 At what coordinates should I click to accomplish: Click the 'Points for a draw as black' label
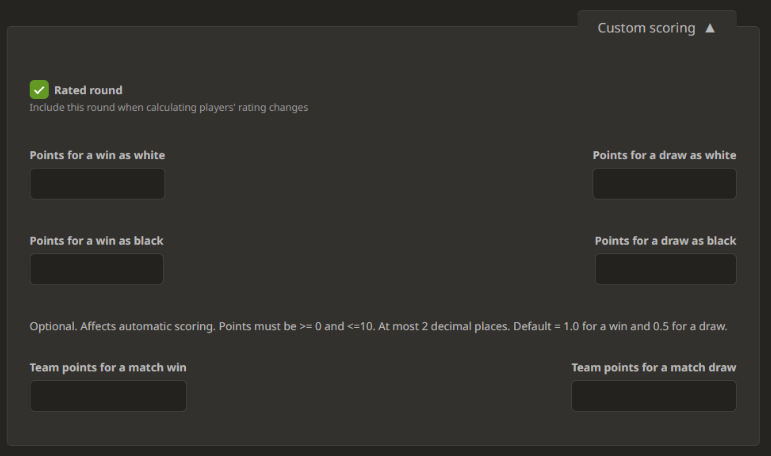[665, 241]
